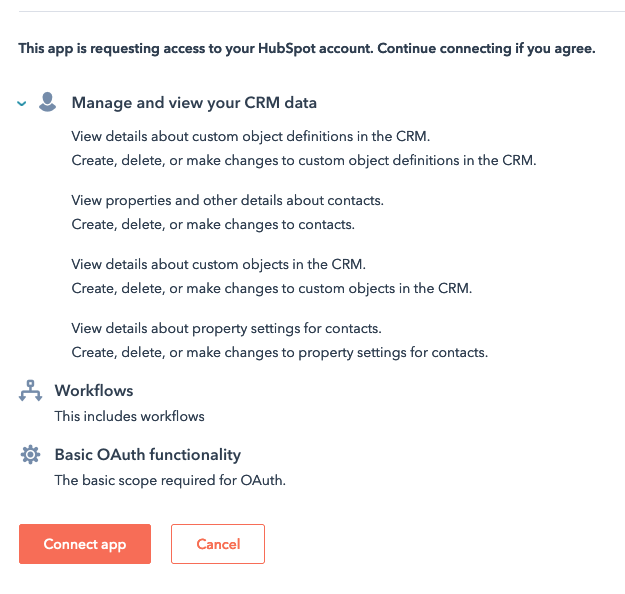Click 'Create, delete, or make changes to custom objects' line

[272, 288]
